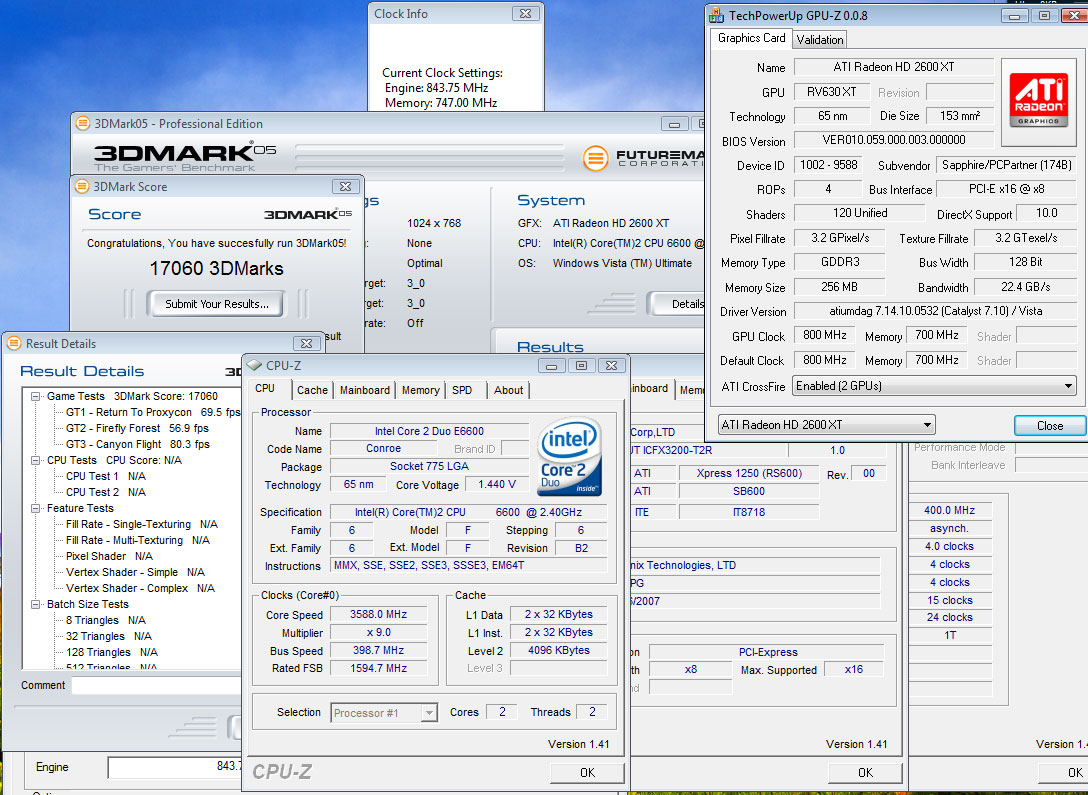Click GPU Clock 800 MHz value in GPU-Z
1088x795 pixels.
824,335
